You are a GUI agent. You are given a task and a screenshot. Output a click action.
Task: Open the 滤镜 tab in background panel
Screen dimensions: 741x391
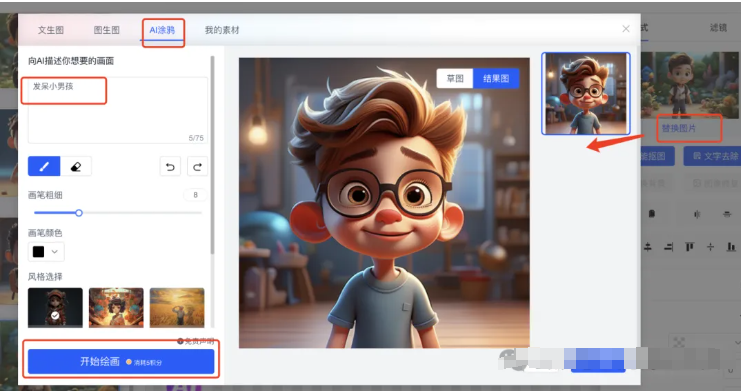(x=718, y=28)
